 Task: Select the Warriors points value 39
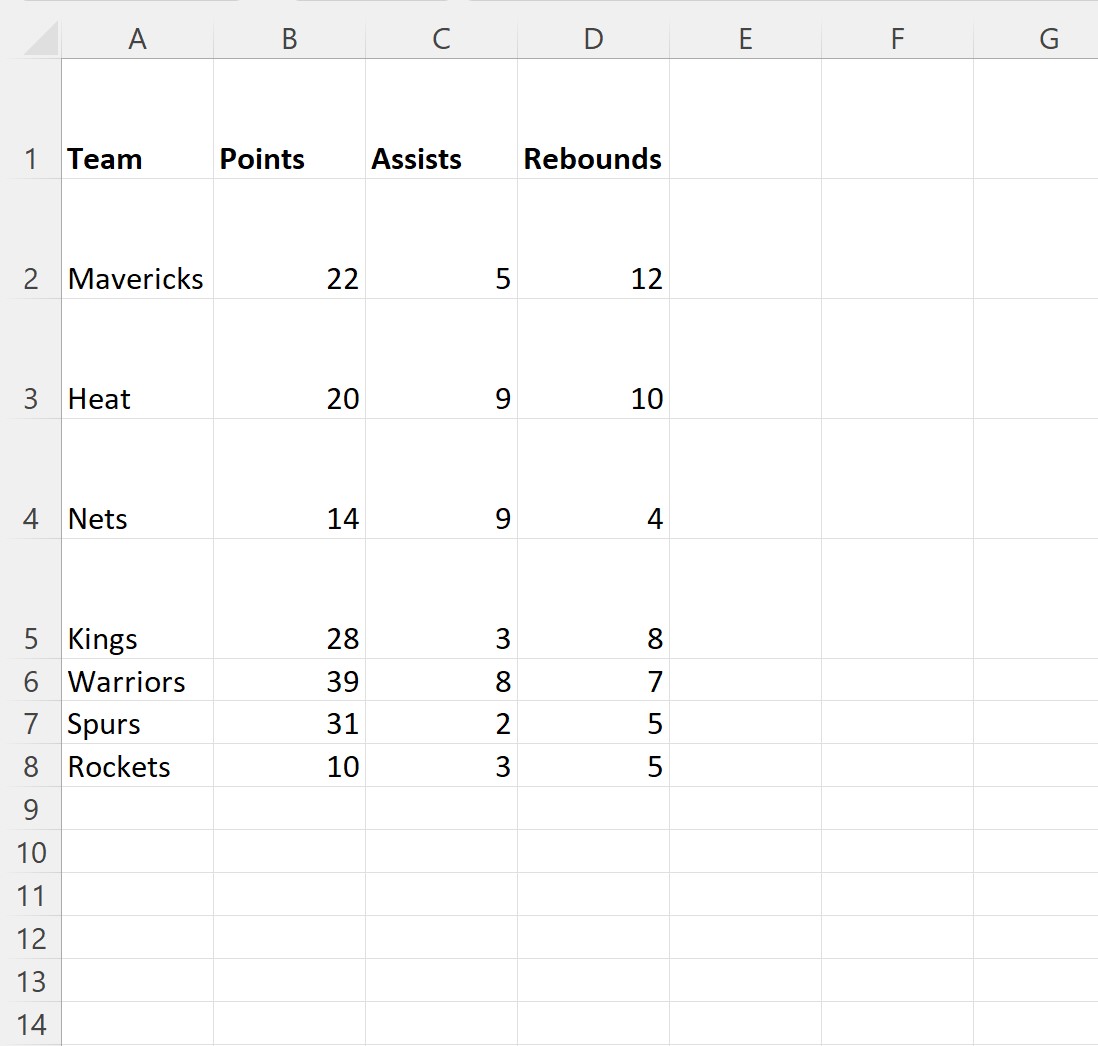[x=289, y=680]
